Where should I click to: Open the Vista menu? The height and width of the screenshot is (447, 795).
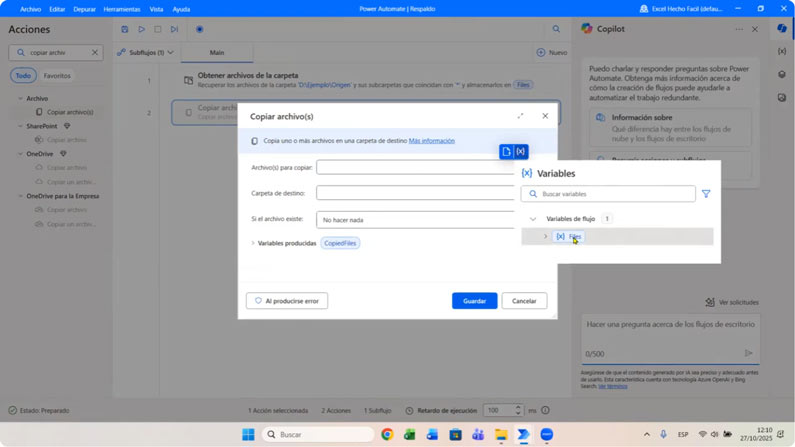[156, 9]
